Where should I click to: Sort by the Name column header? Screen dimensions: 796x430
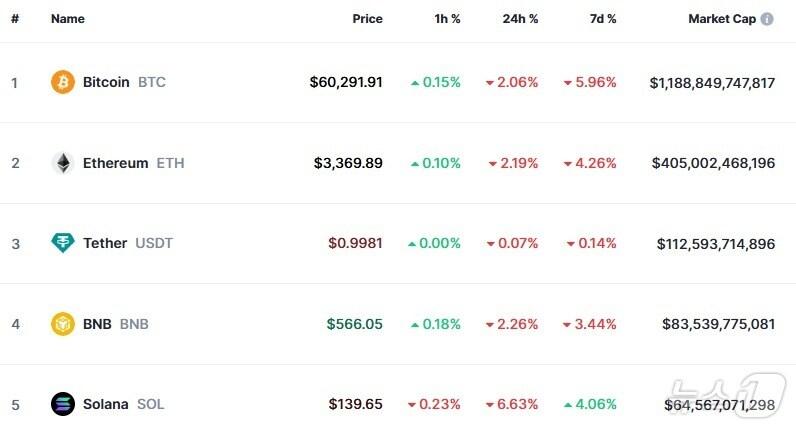tap(68, 19)
